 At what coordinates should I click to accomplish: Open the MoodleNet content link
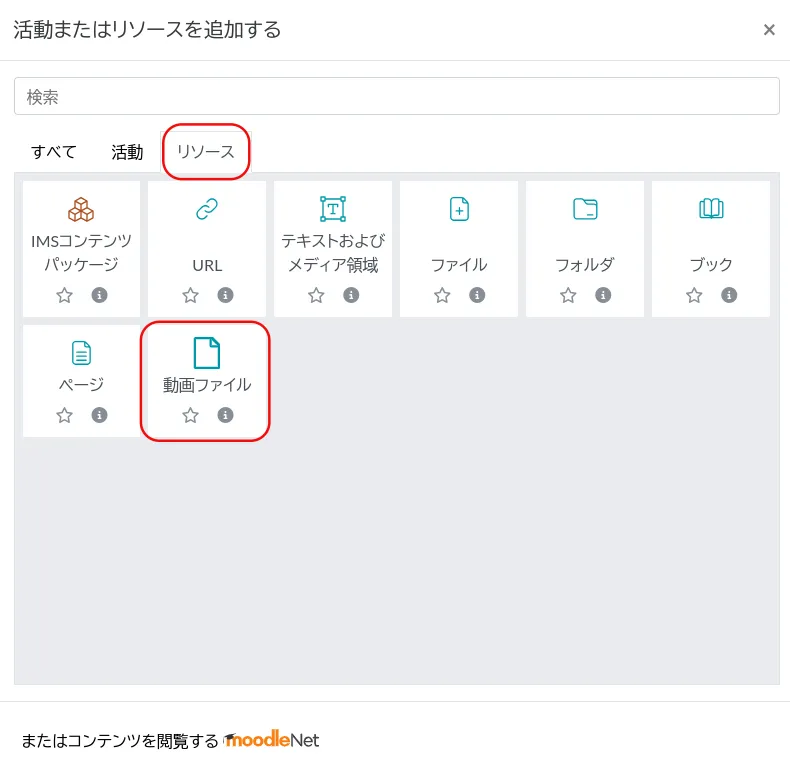(272, 741)
